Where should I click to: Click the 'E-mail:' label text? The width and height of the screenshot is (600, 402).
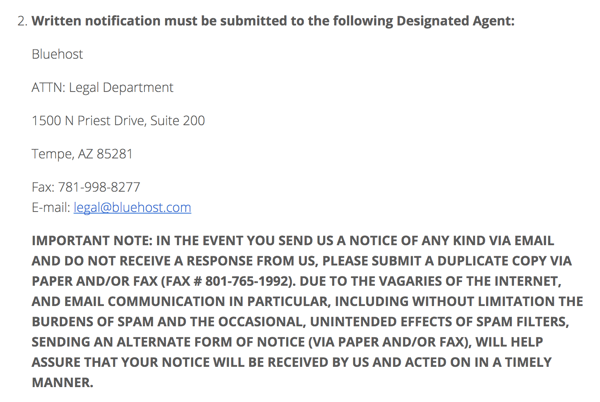click(x=51, y=207)
